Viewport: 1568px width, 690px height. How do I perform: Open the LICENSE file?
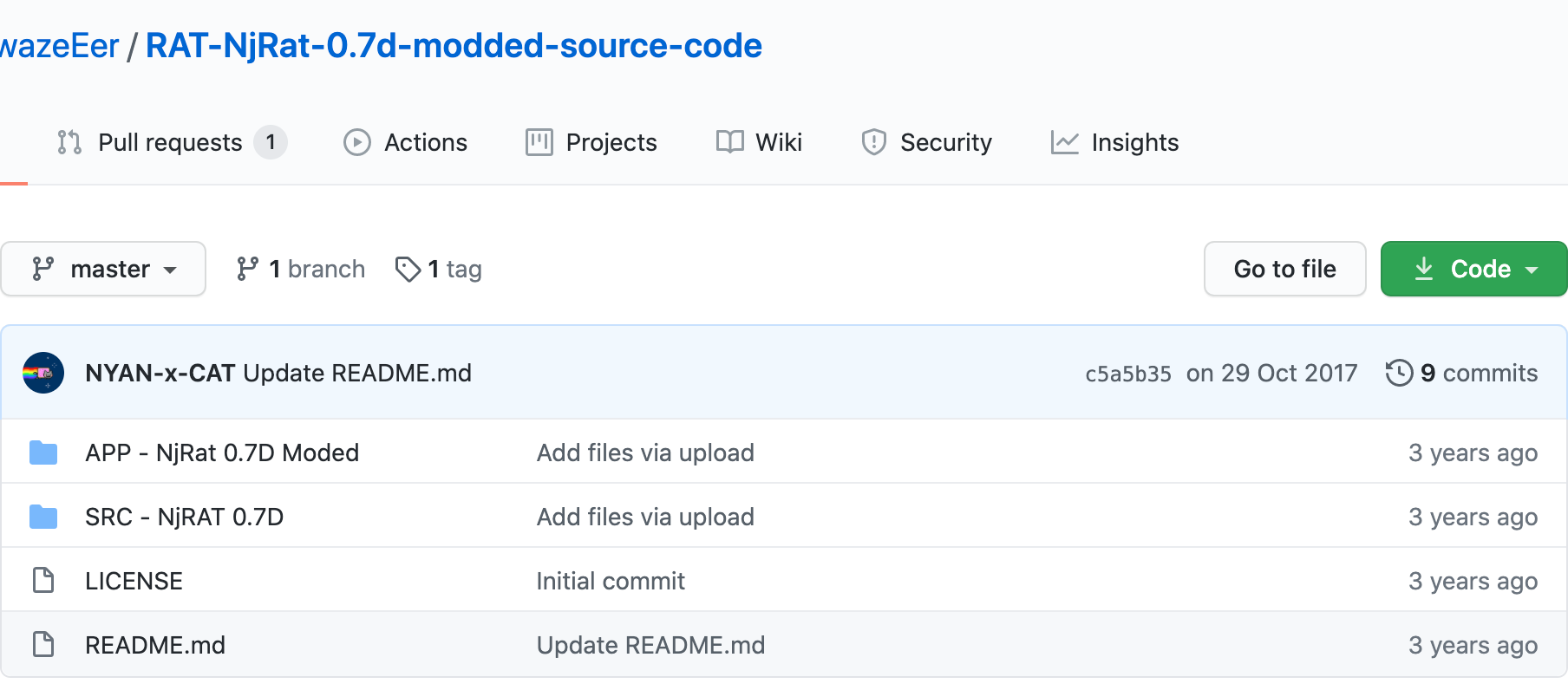coord(134,581)
